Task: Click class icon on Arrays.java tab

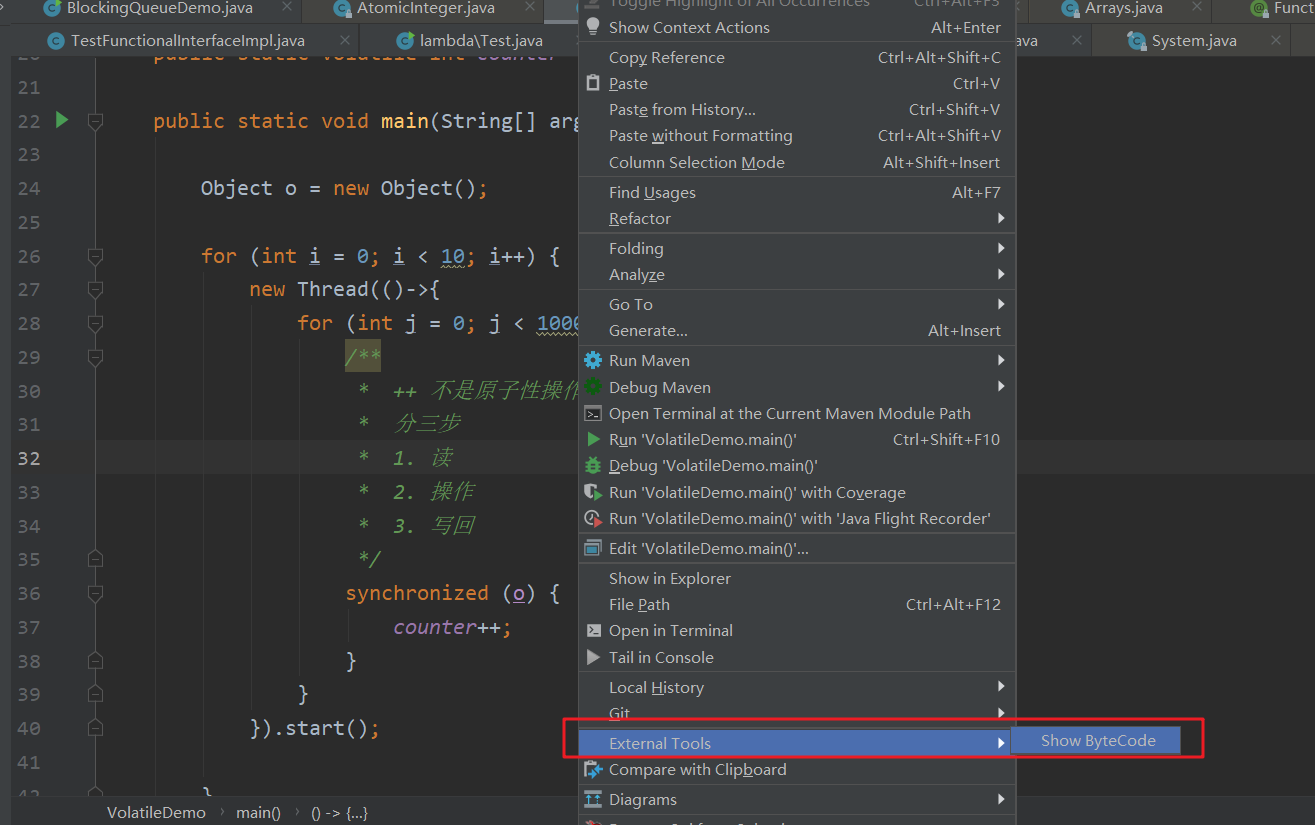Action: [x=1071, y=9]
